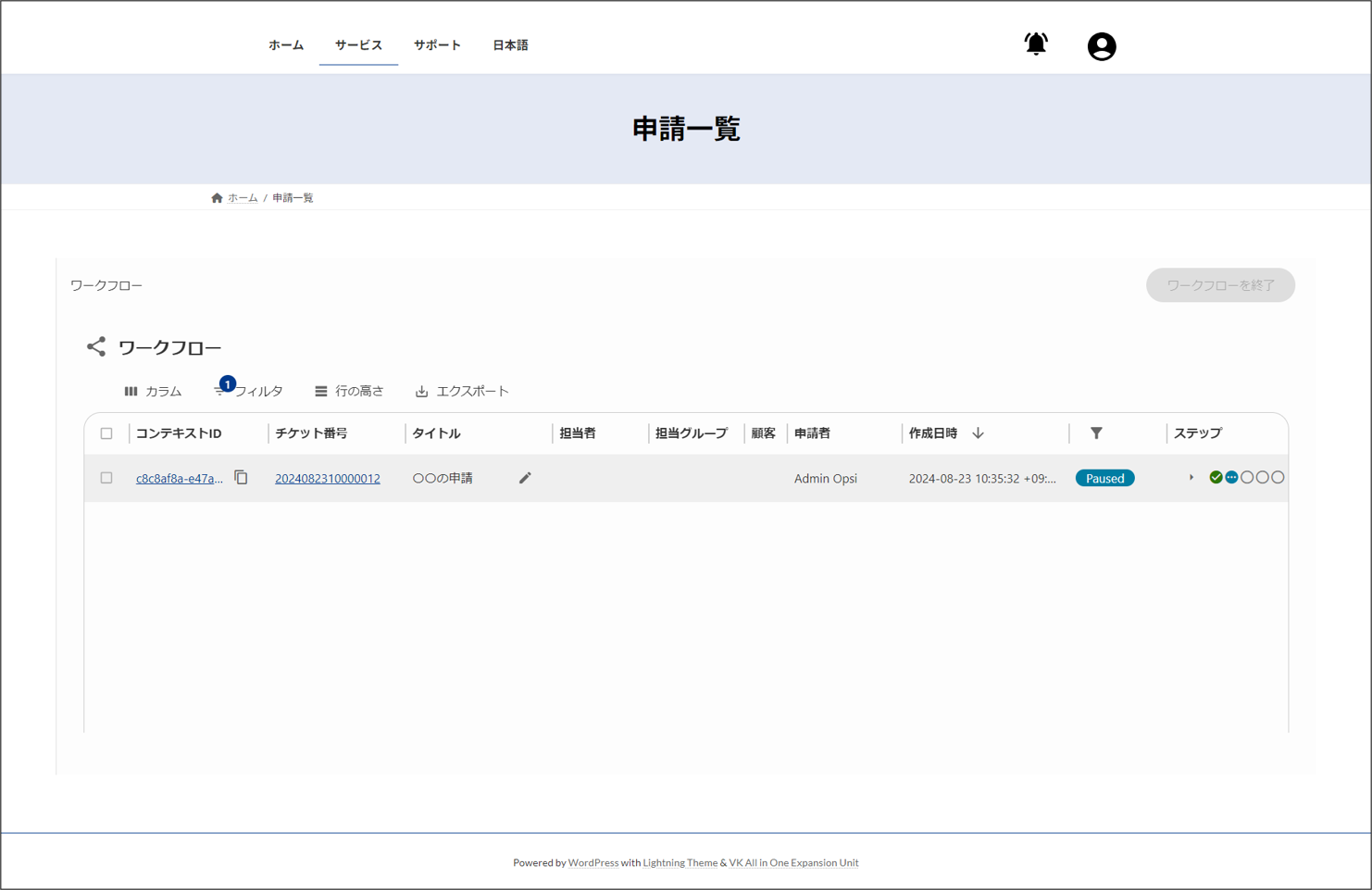Open the フィルタ filter panel
This screenshot has height=890, width=1372.
[x=249, y=392]
